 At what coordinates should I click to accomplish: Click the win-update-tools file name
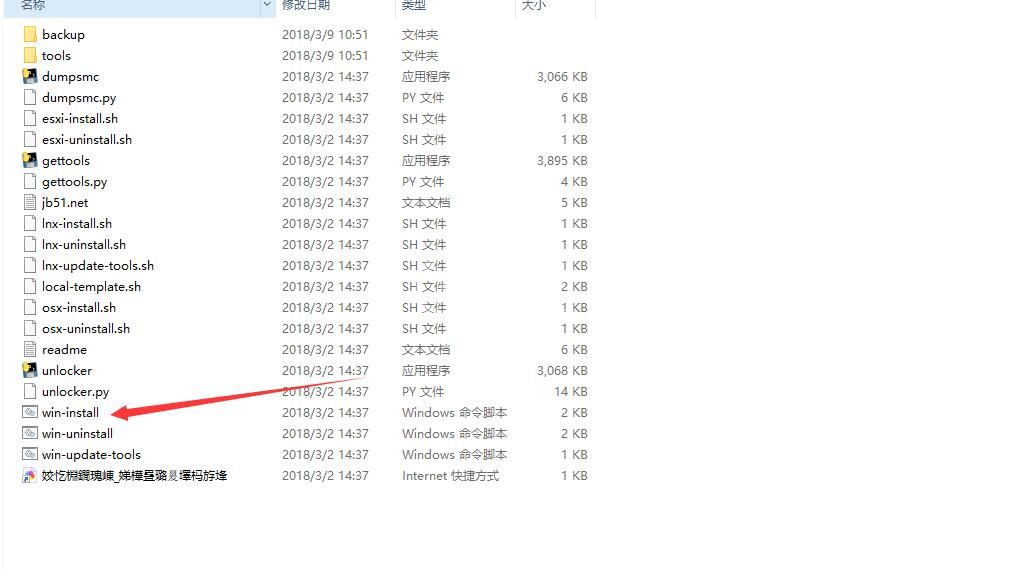pyautogui.click(x=91, y=455)
